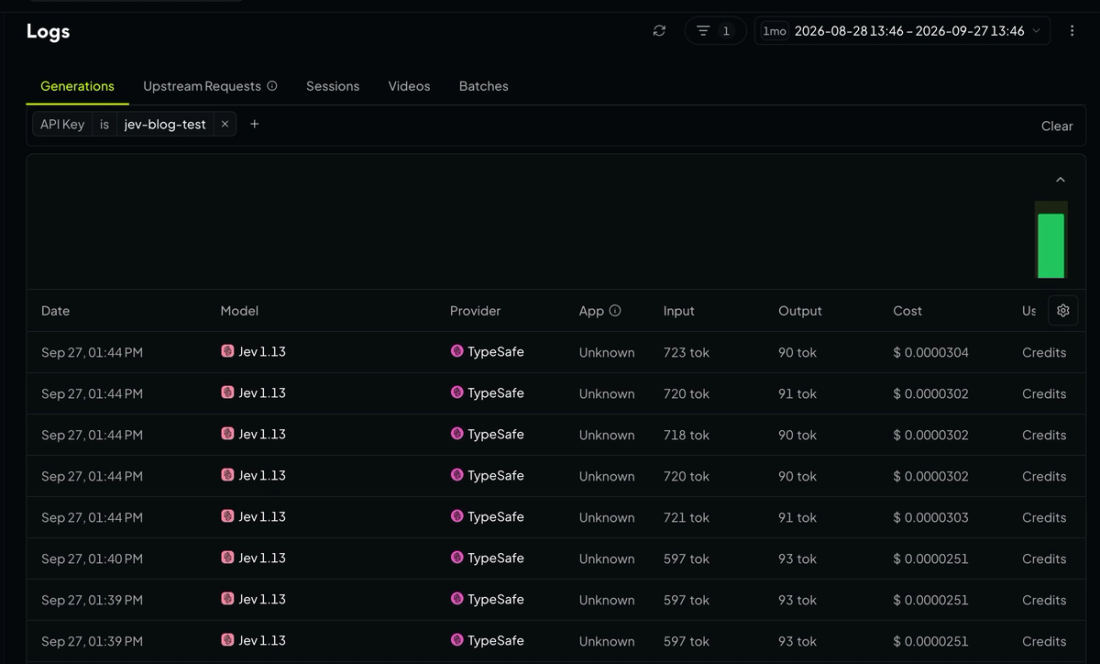Select the cost value $ 0.0000304

click(x=931, y=352)
